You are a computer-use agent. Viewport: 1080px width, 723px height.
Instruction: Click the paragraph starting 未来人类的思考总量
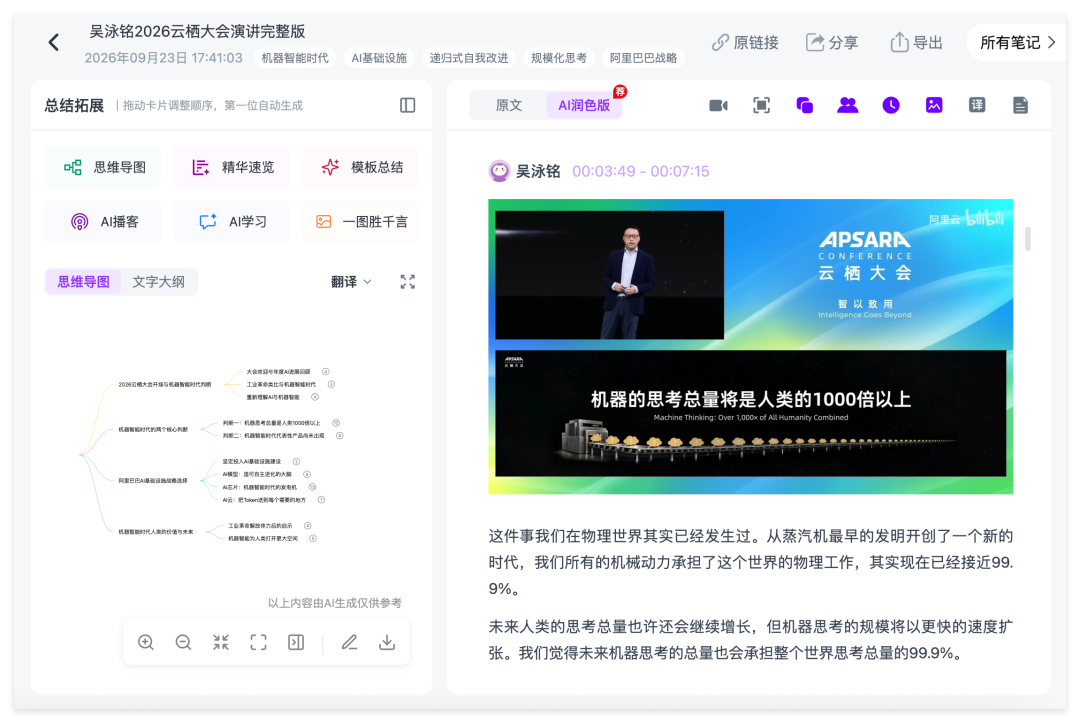(x=751, y=640)
